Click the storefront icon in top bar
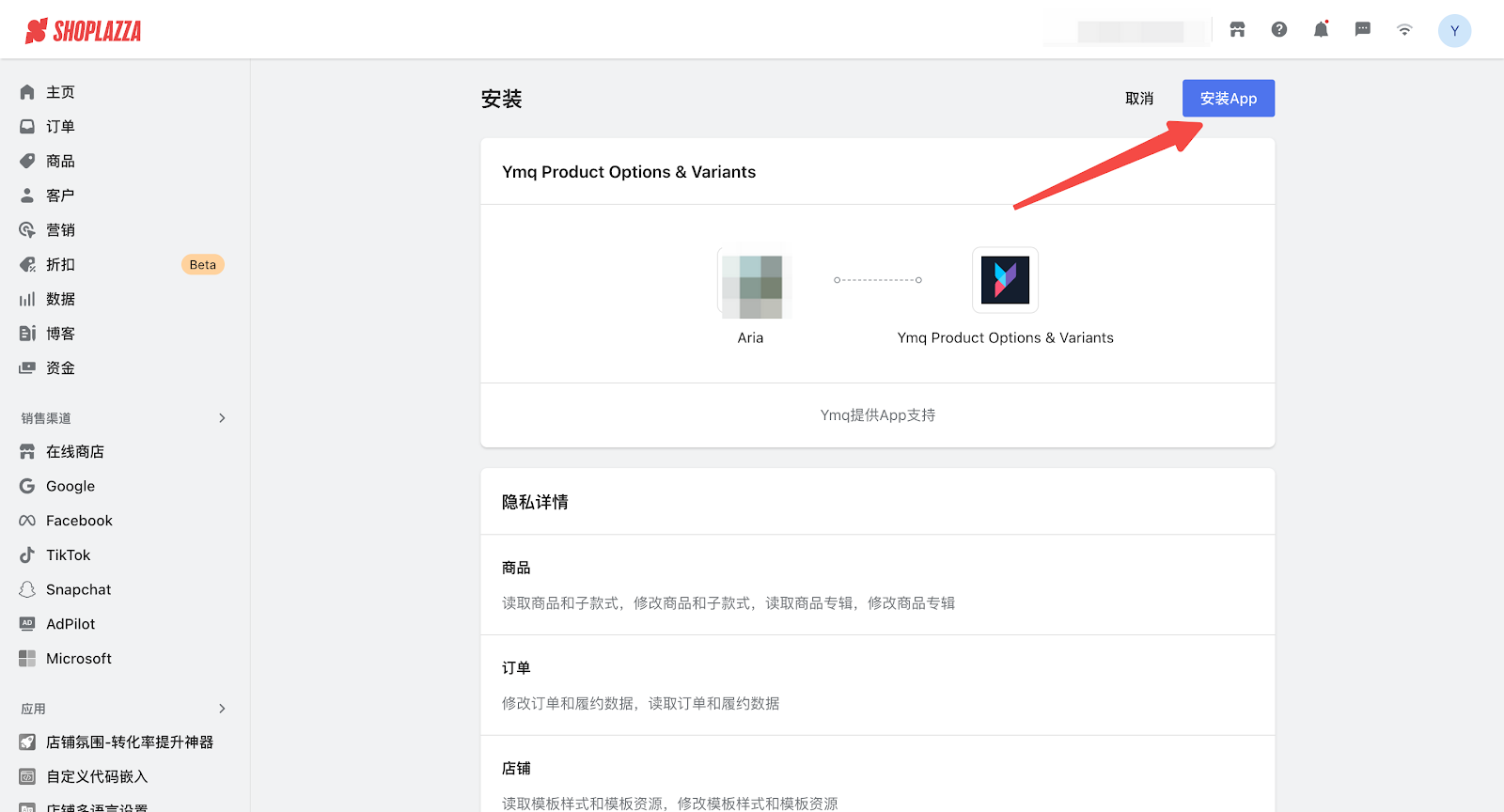 pos(1237,30)
